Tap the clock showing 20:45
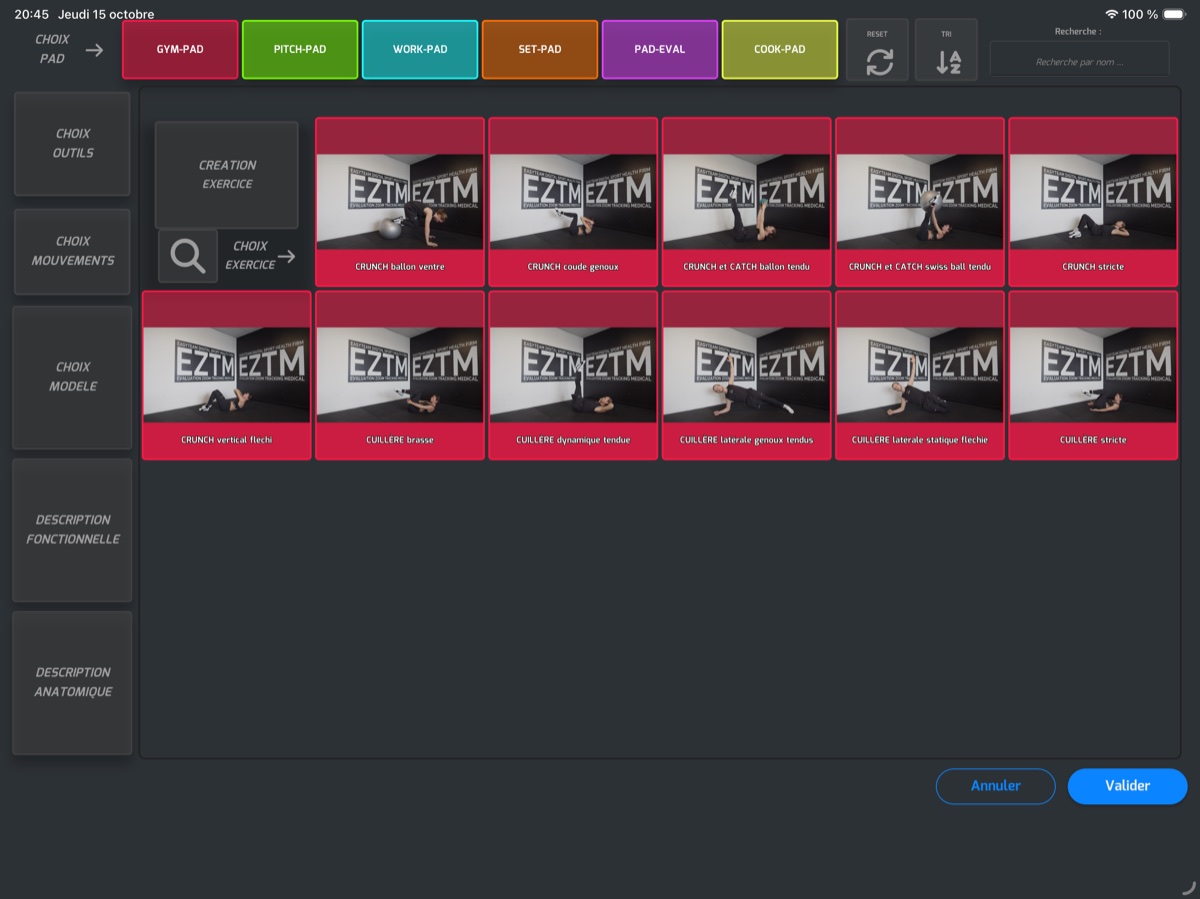This screenshot has height=899, width=1200. [x=31, y=14]
